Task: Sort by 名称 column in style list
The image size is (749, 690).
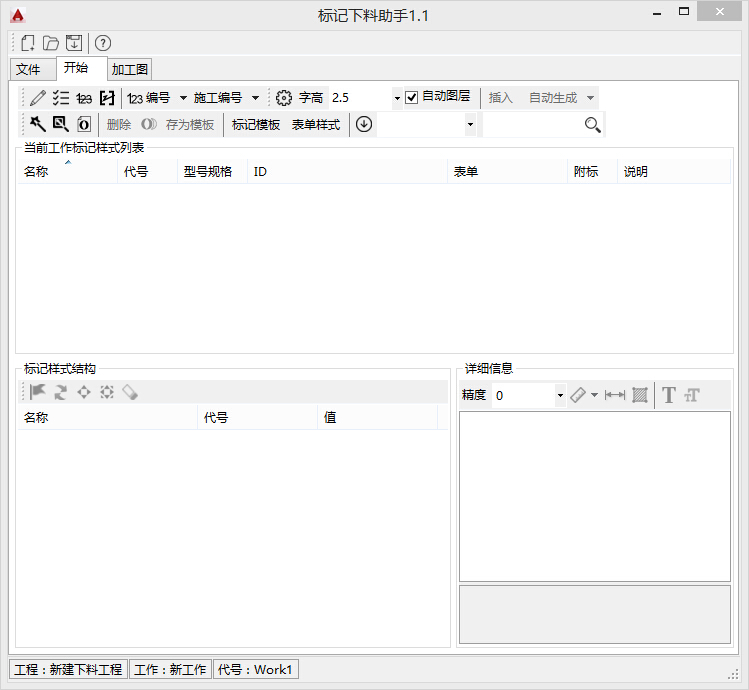Action: click(x=67, y=171)
